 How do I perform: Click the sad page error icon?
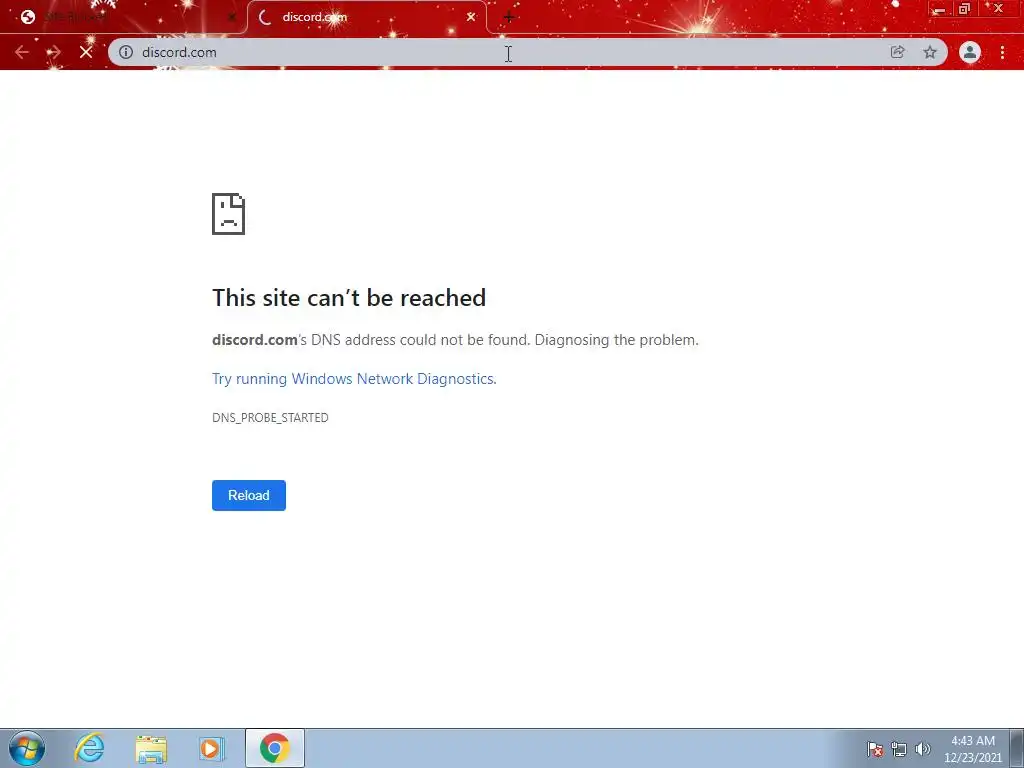coord(229,214)
